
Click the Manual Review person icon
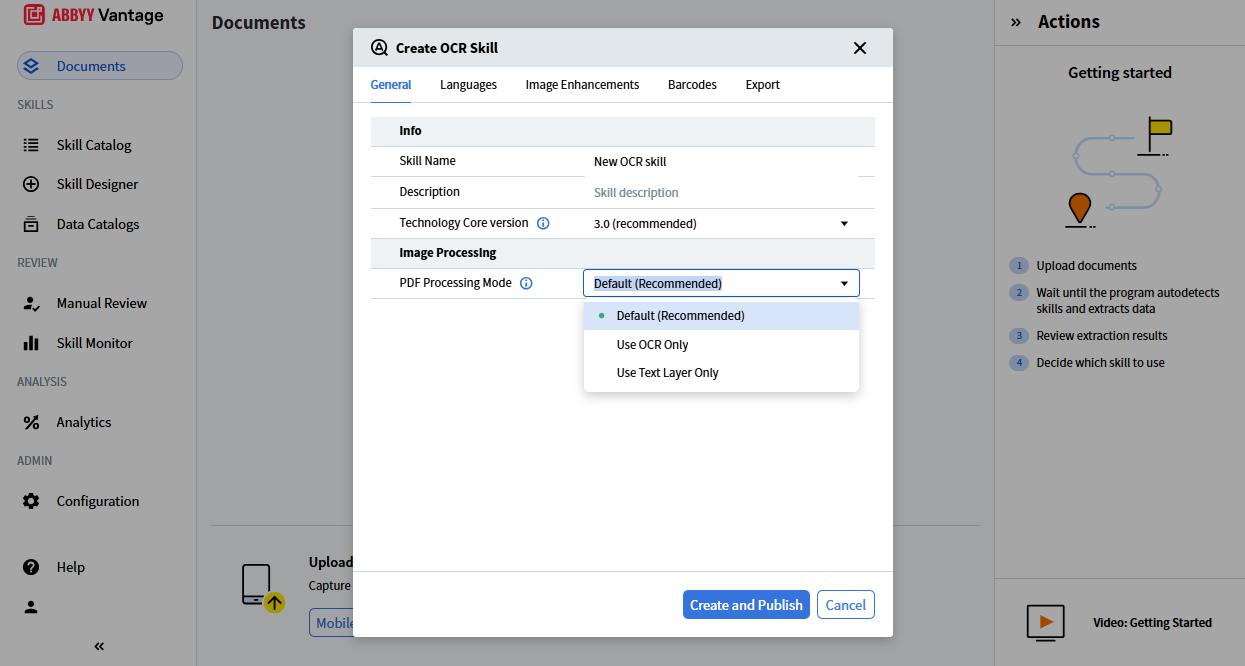31,303
